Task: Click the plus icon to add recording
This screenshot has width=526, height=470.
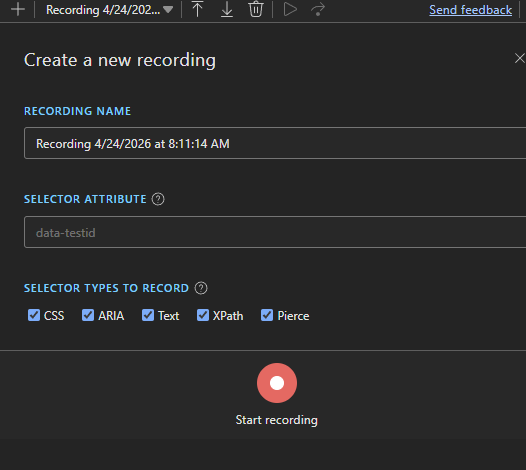Action: [x=18, y=9]
